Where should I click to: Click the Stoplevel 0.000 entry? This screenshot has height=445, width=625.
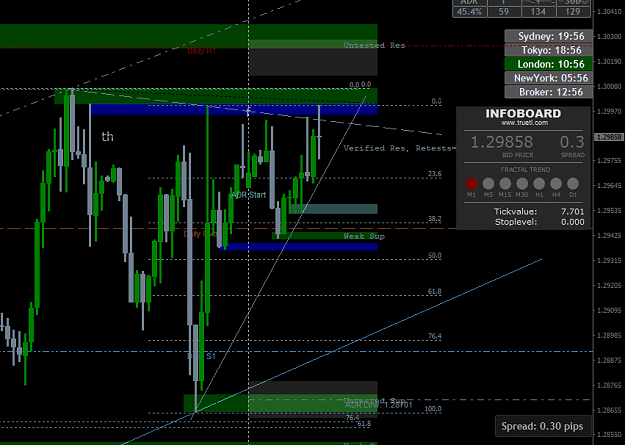[539, 222]
